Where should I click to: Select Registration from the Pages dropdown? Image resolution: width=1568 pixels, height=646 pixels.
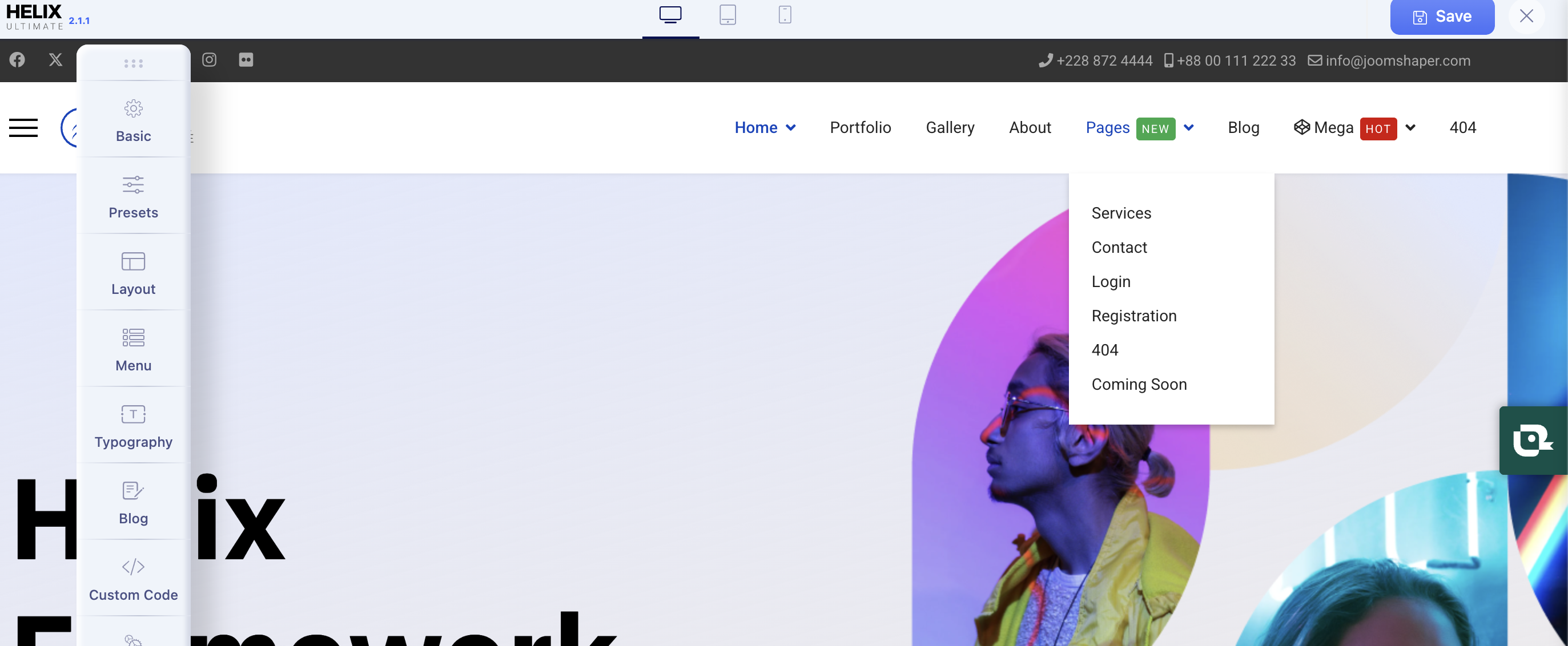1134,316
